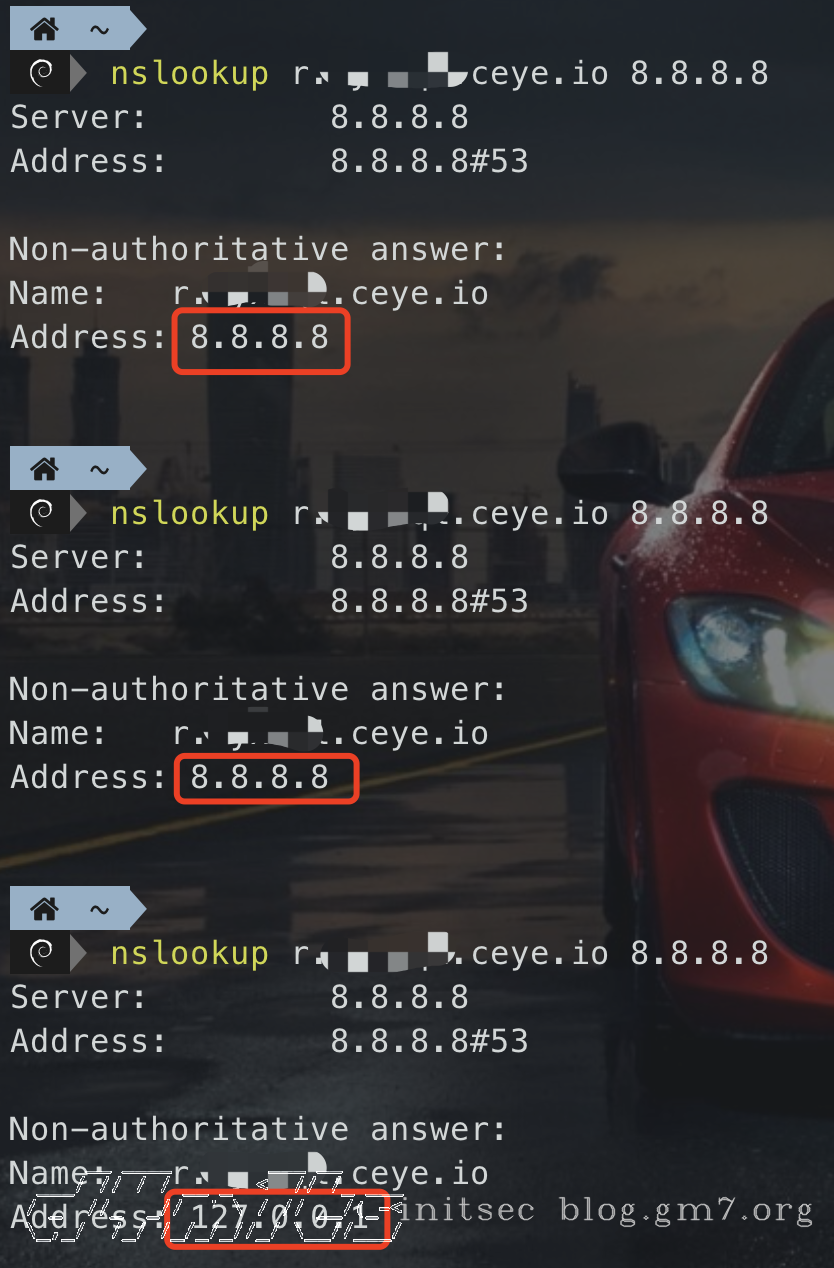Click the red-boxed 127.0.0.1 address result
834x1268 pixels.
[276, 1218]
